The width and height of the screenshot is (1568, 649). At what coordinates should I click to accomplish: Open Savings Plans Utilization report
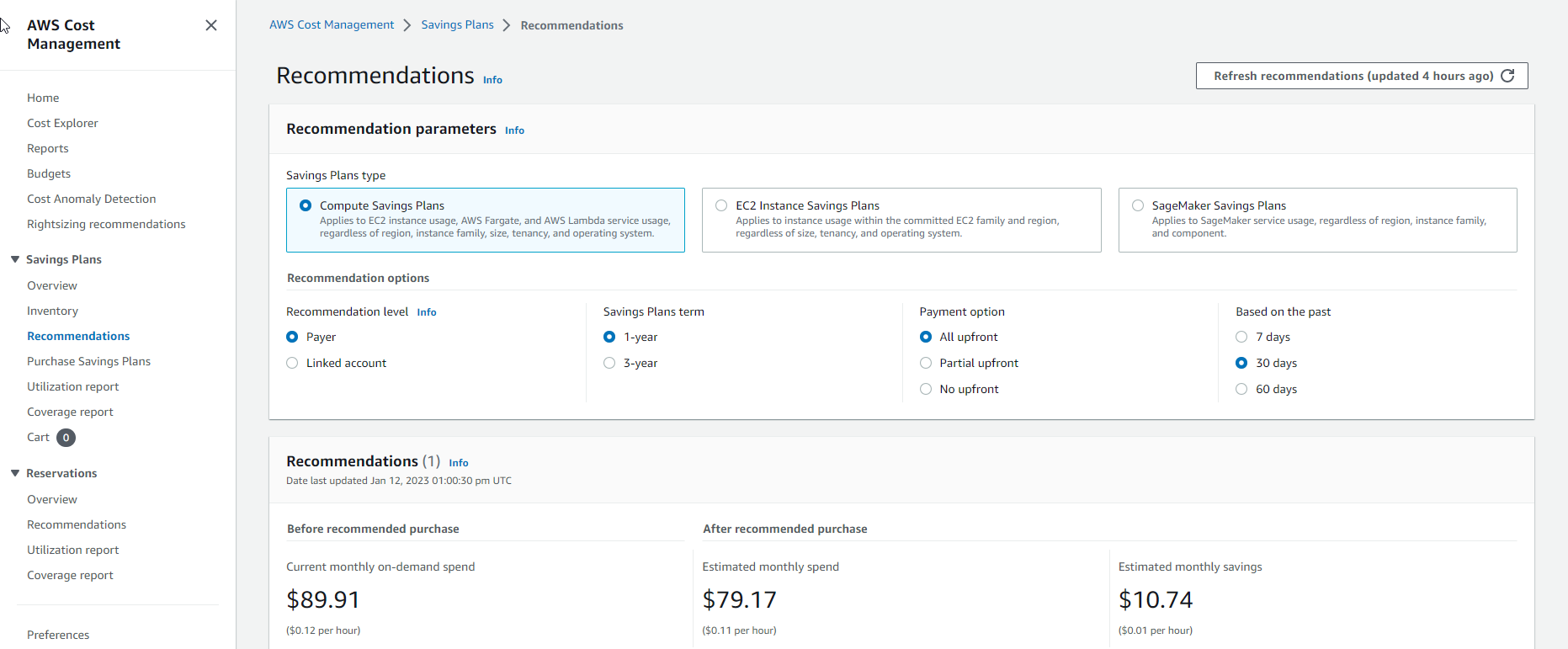73,386
